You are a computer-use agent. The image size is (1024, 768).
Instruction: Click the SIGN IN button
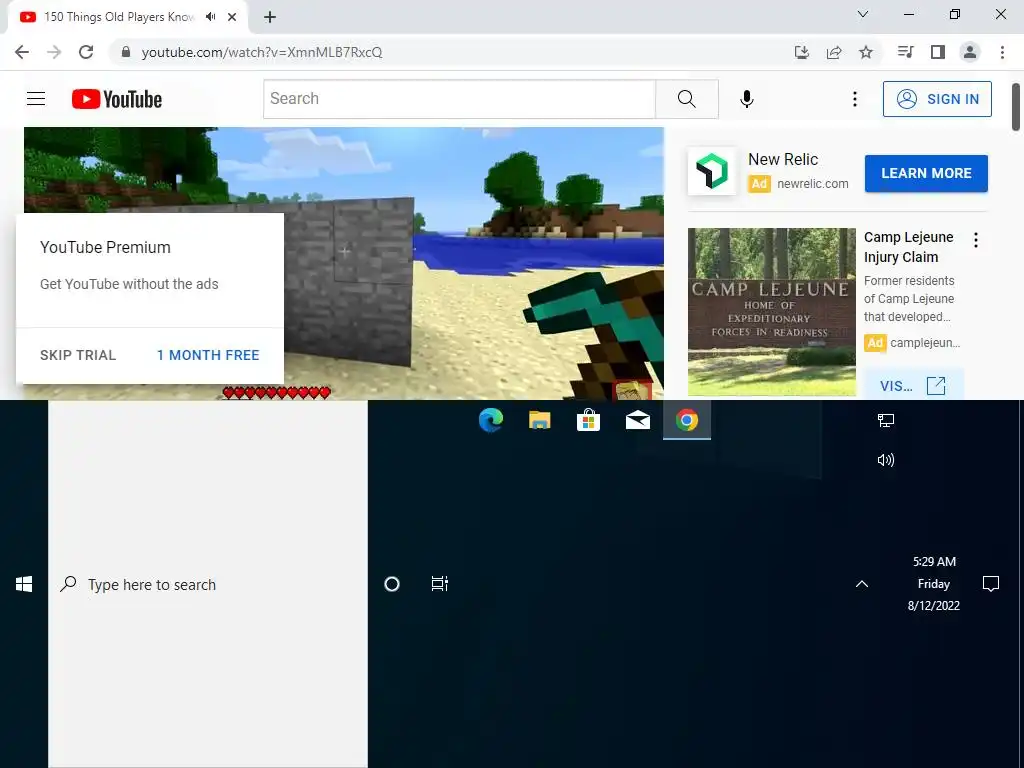(x=937, y=99)
